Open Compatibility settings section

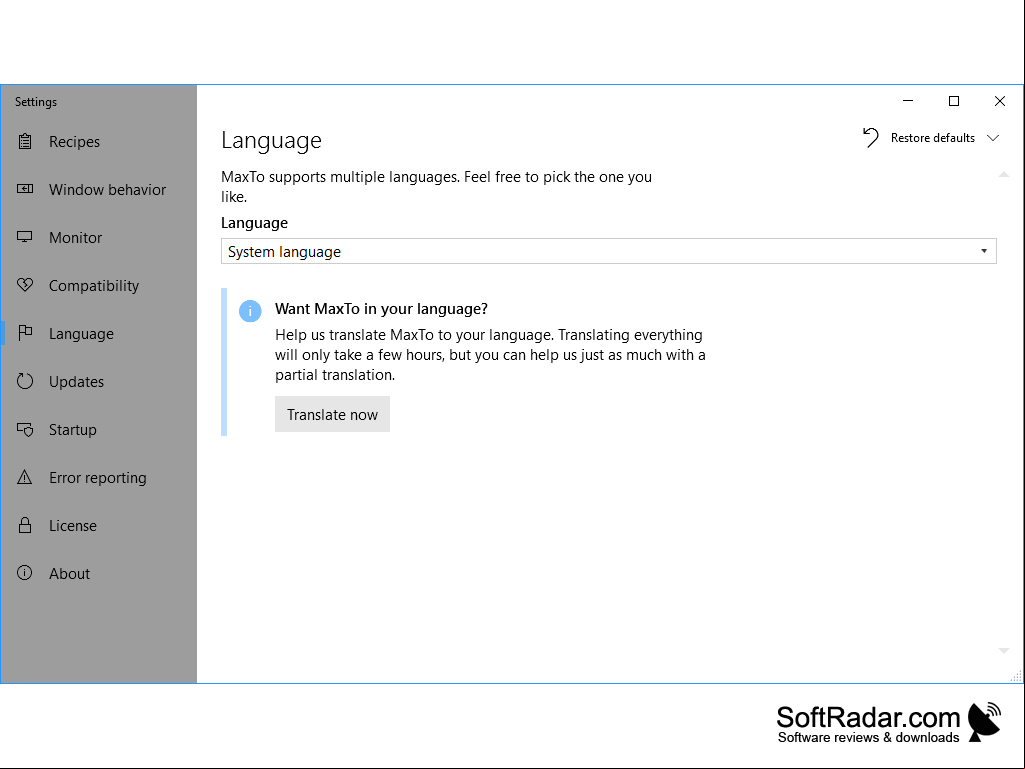click(x=99, y=285)
